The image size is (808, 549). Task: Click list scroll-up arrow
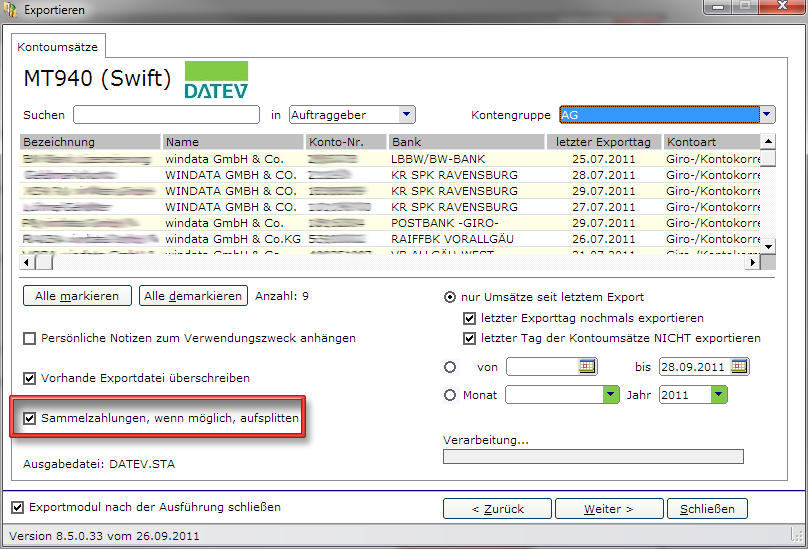click(x=768, y=141)
